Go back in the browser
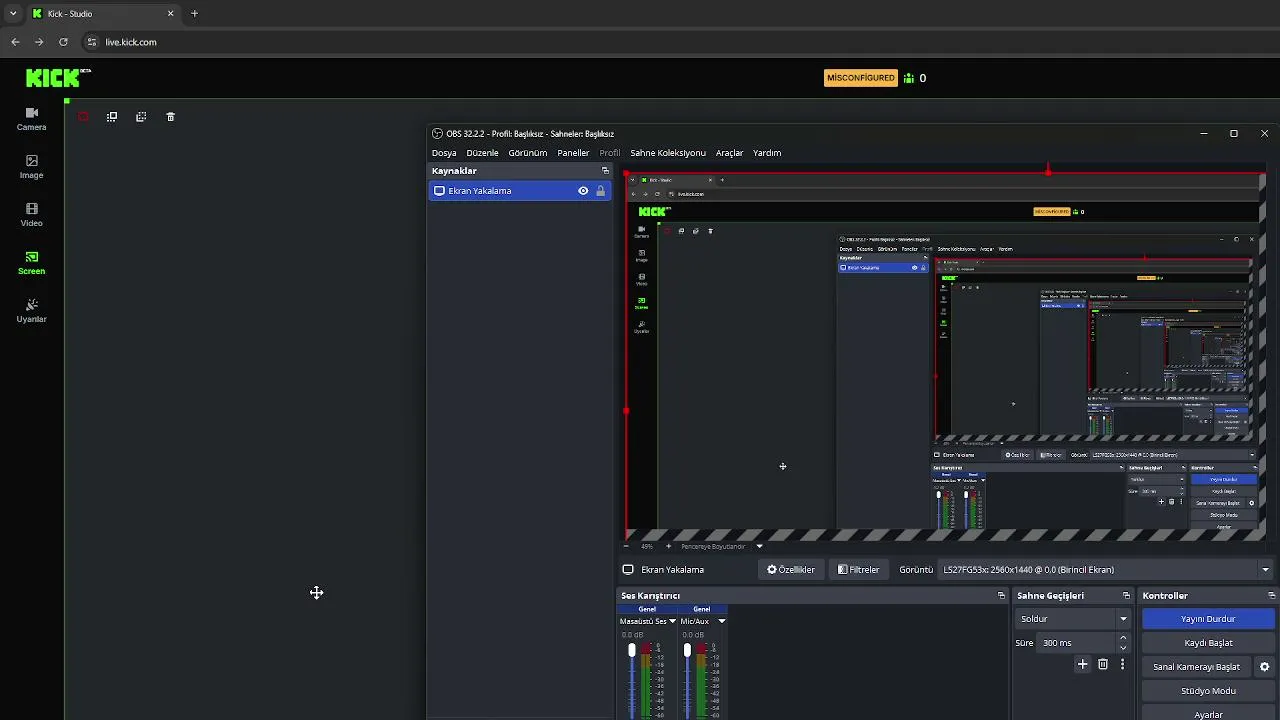The width and height of the screenshot is (1280, 720). pos(15,42)
